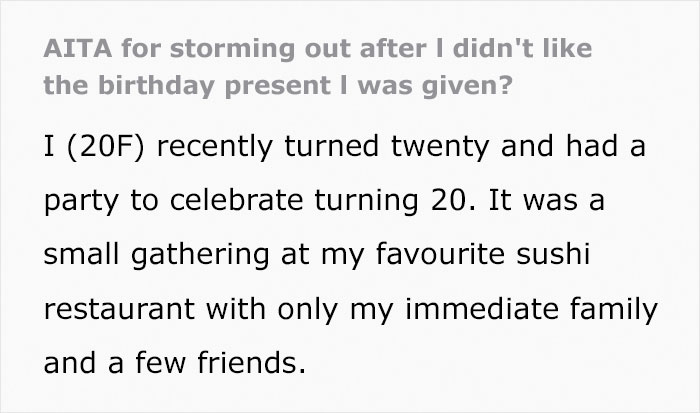Click the word 'recently' in the first line
Viewport: 700px width, 413px height.
pos(215,147)
